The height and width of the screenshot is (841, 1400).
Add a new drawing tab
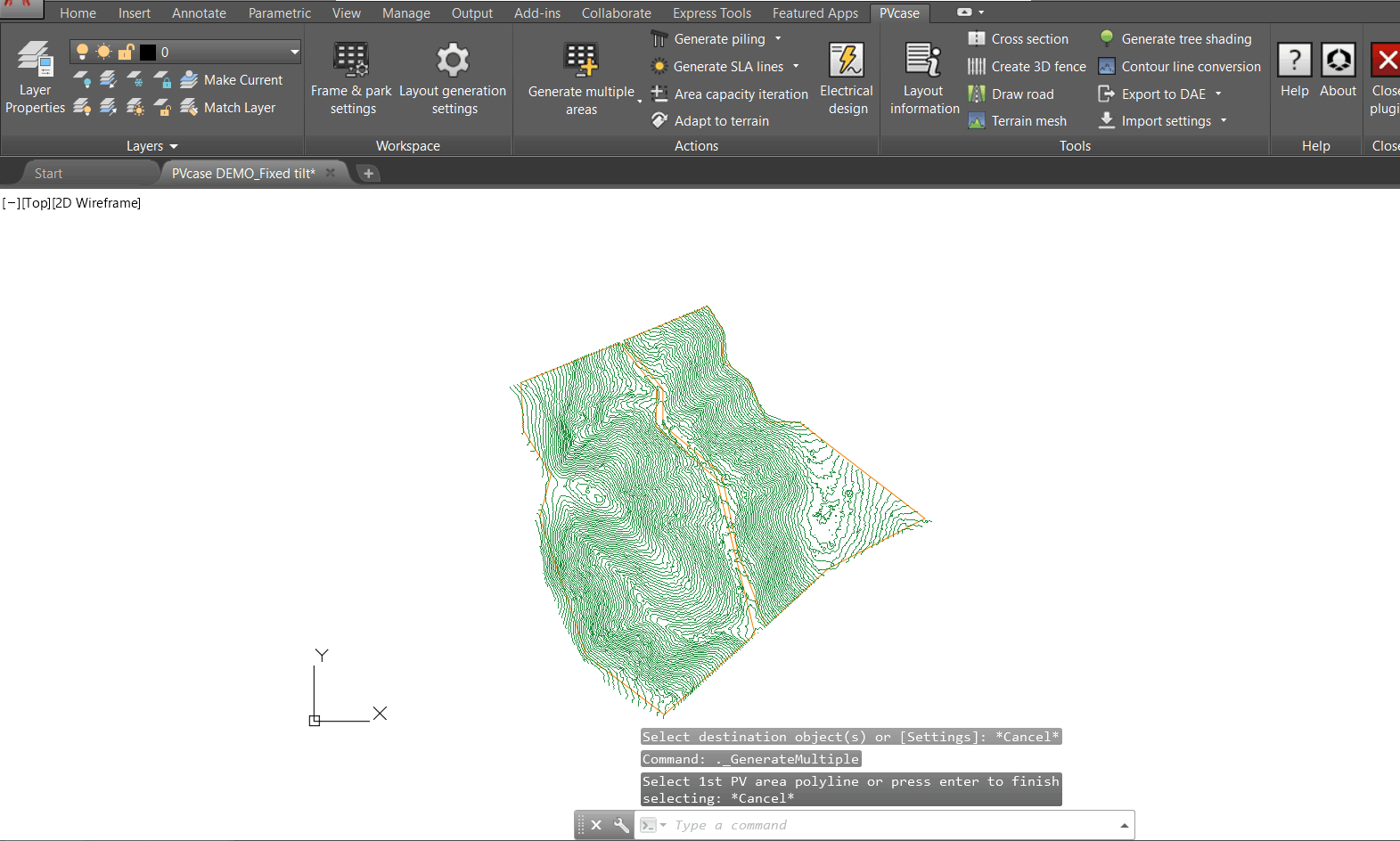tap(368, 174)
